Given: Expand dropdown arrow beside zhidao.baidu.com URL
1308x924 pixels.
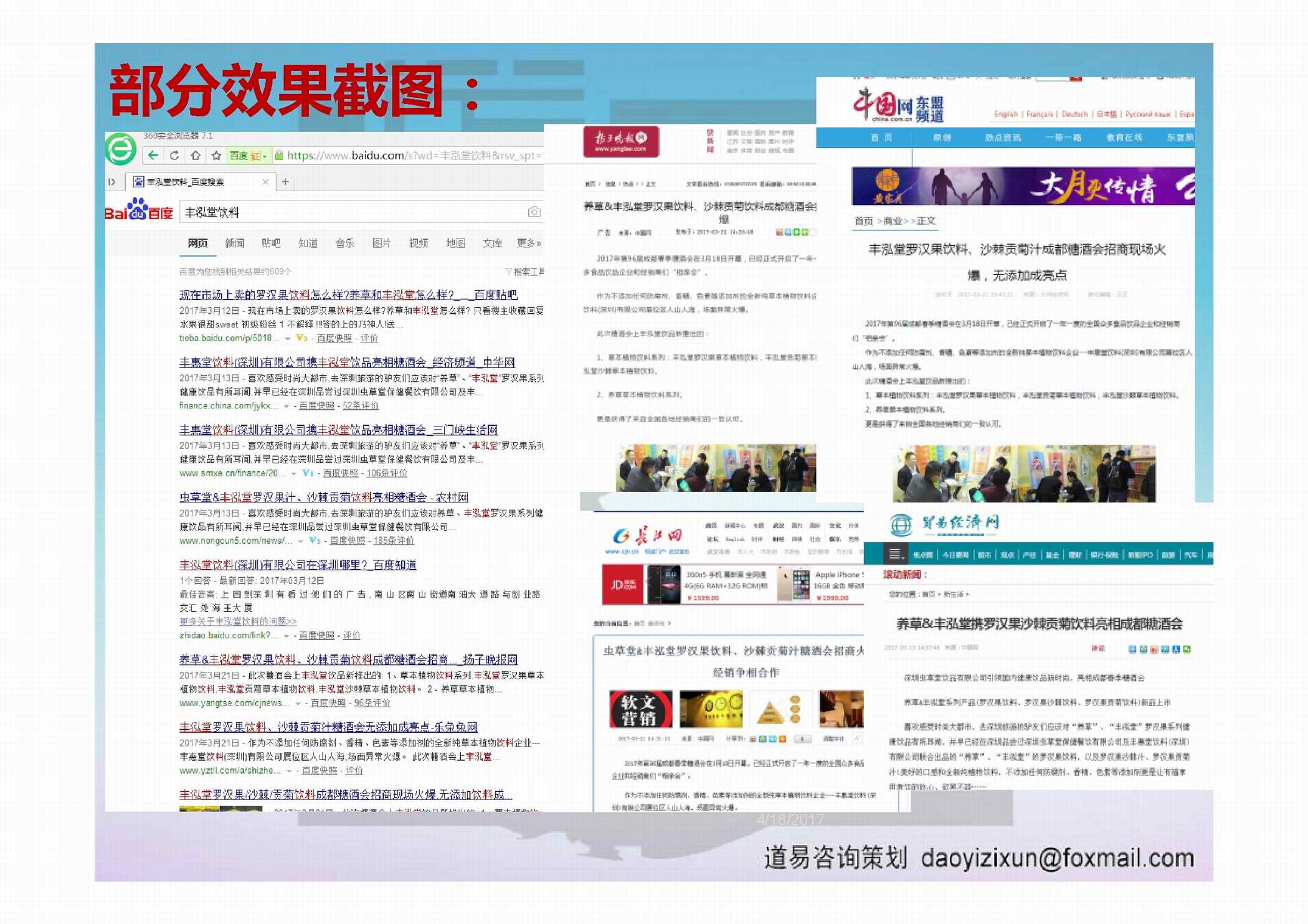Looking at the screenshot, I should coord(287,636).
